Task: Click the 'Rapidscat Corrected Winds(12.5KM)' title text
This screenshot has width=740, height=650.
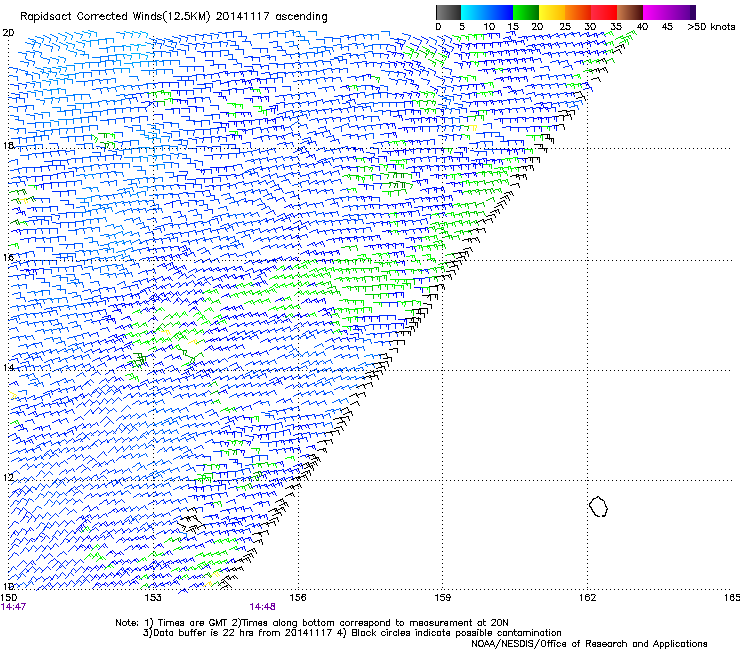Action: 115,17
